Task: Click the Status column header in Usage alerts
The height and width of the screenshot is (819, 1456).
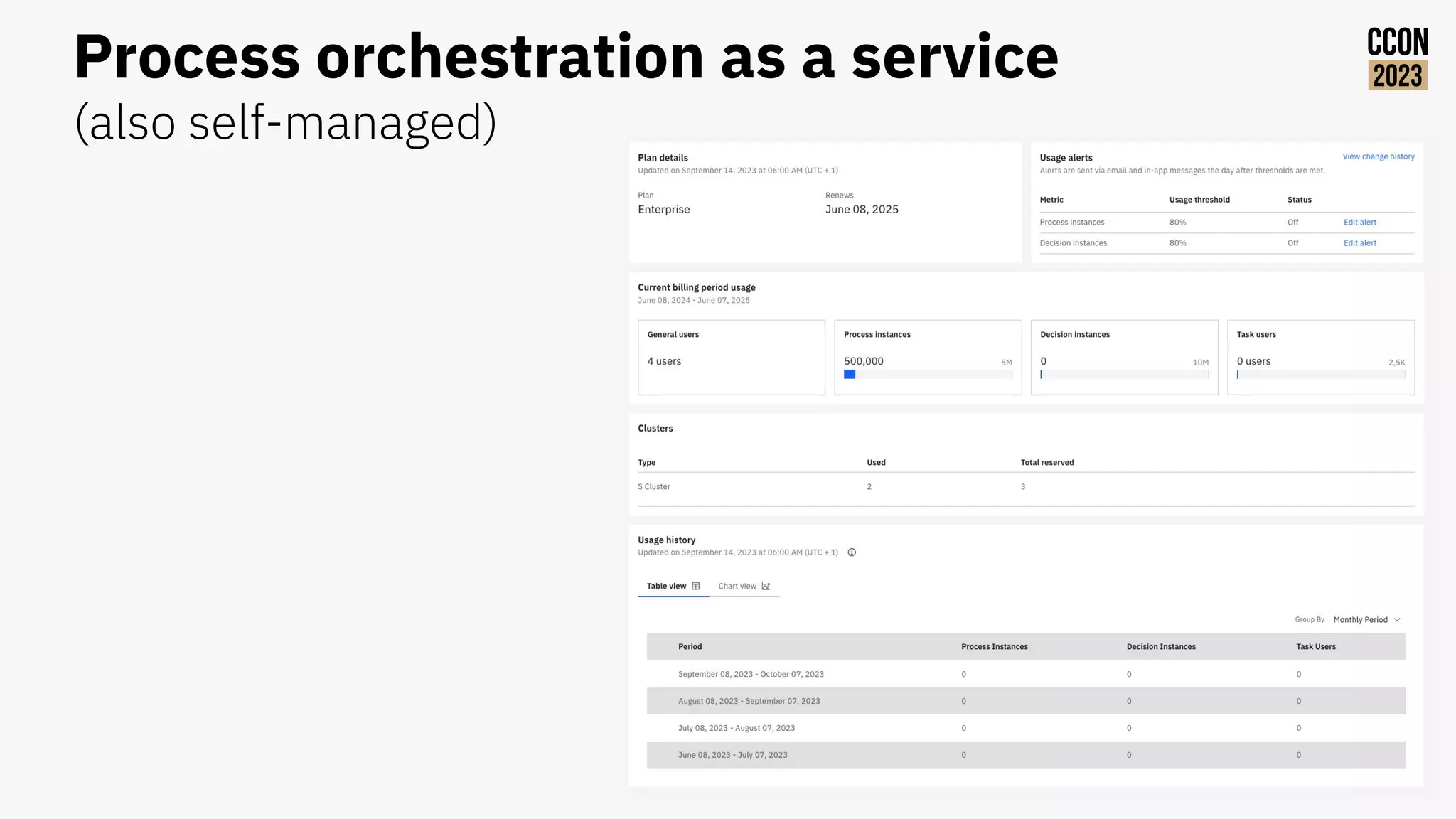Action: [x=1300, y=200]
